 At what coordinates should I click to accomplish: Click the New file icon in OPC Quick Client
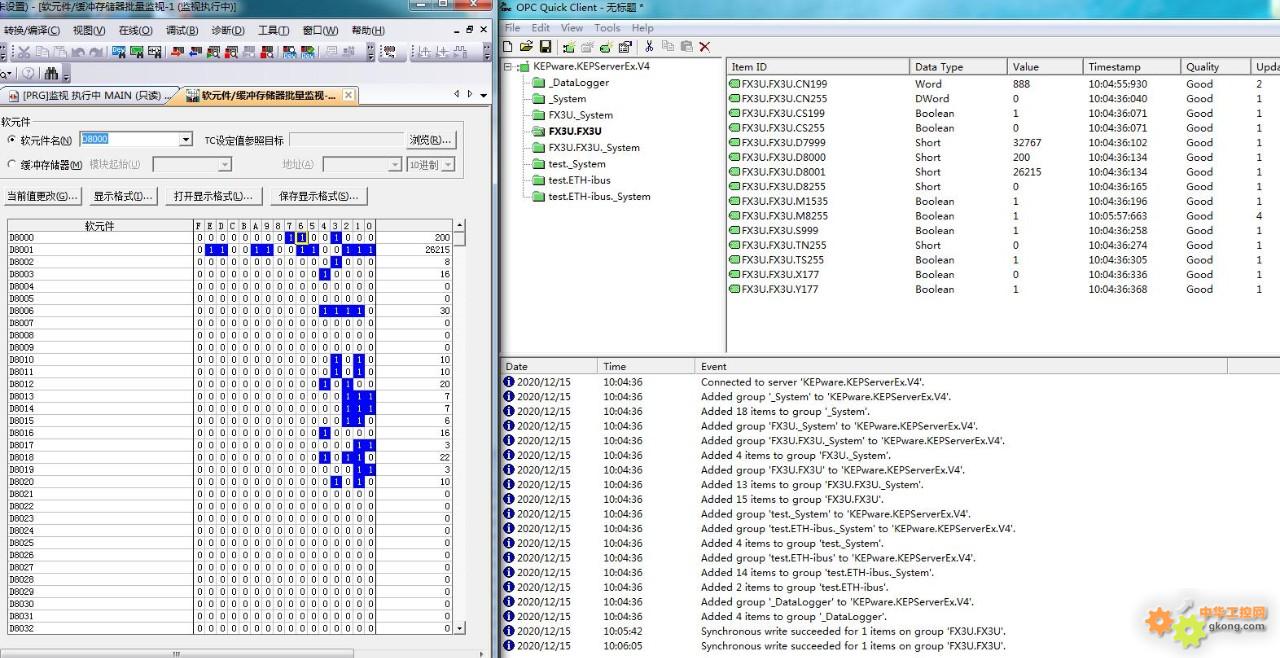[x=508, y=47]
